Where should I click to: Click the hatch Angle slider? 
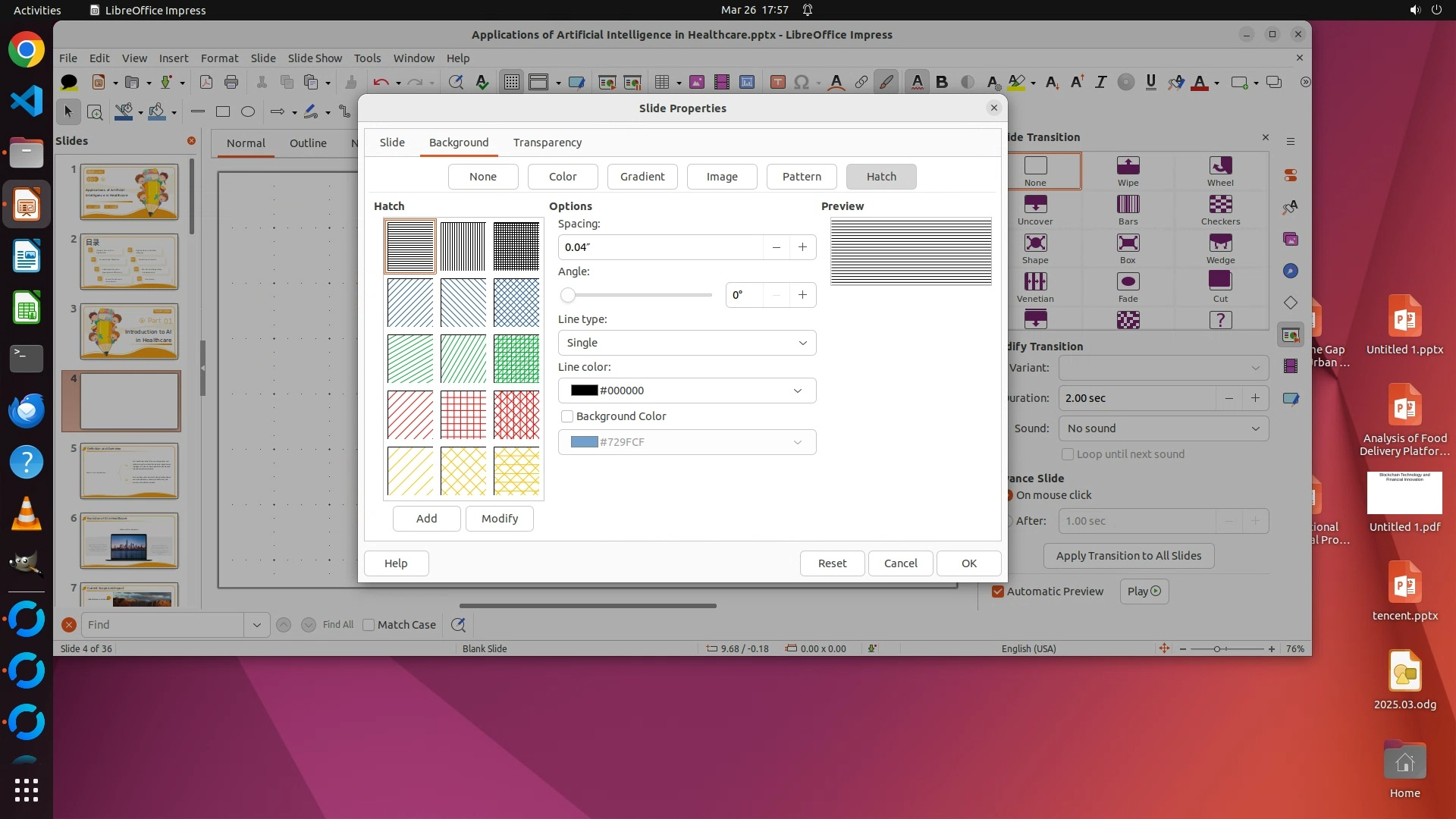[637, 295]
